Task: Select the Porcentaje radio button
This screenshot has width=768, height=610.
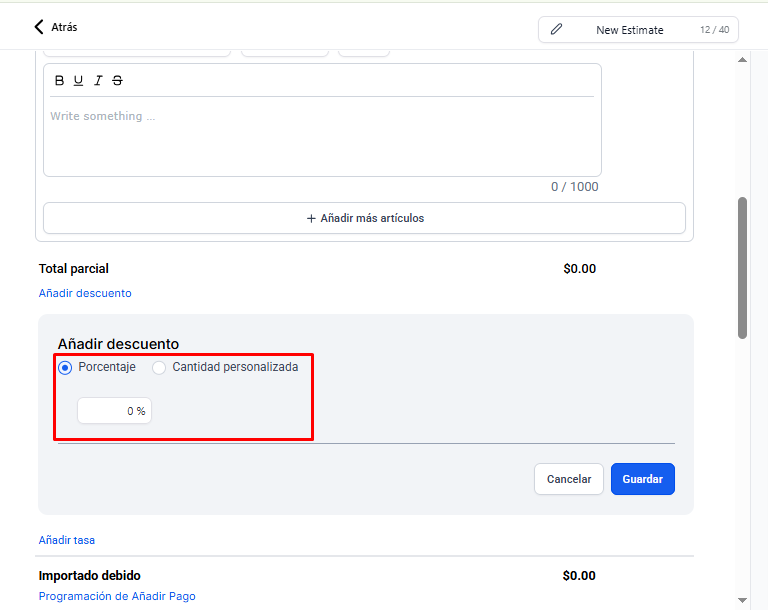Action: click(65, 367)
